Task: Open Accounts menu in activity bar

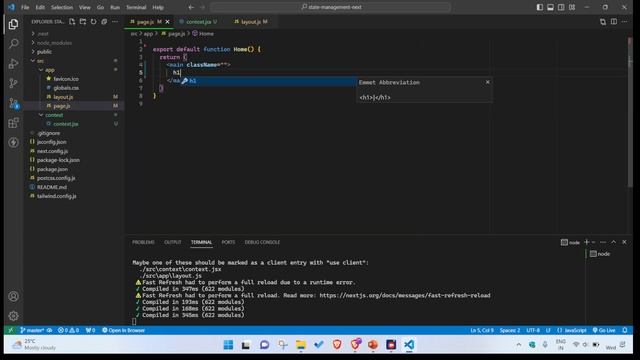Action: (x=13, y=296)
